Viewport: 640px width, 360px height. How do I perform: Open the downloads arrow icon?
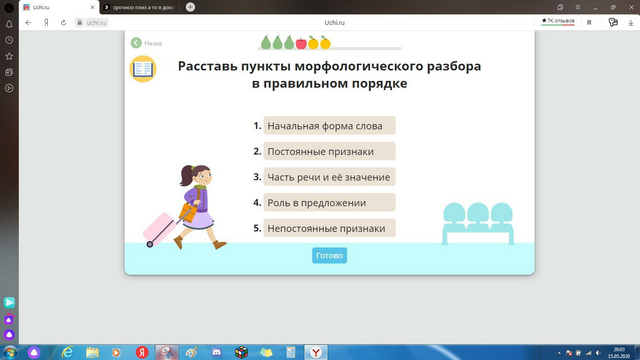coord(631,23)
